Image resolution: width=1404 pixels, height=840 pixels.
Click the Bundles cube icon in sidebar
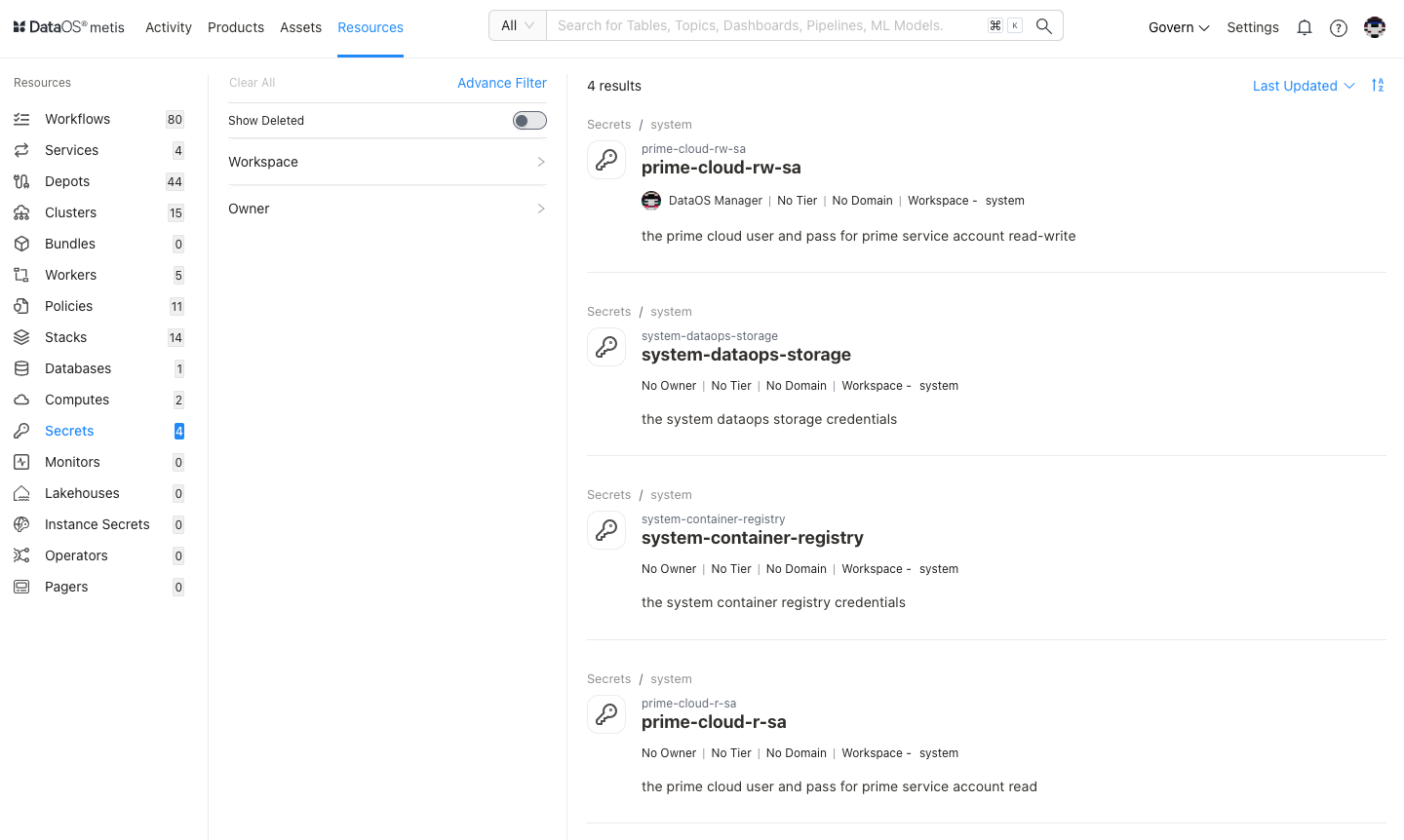(21, 244)
